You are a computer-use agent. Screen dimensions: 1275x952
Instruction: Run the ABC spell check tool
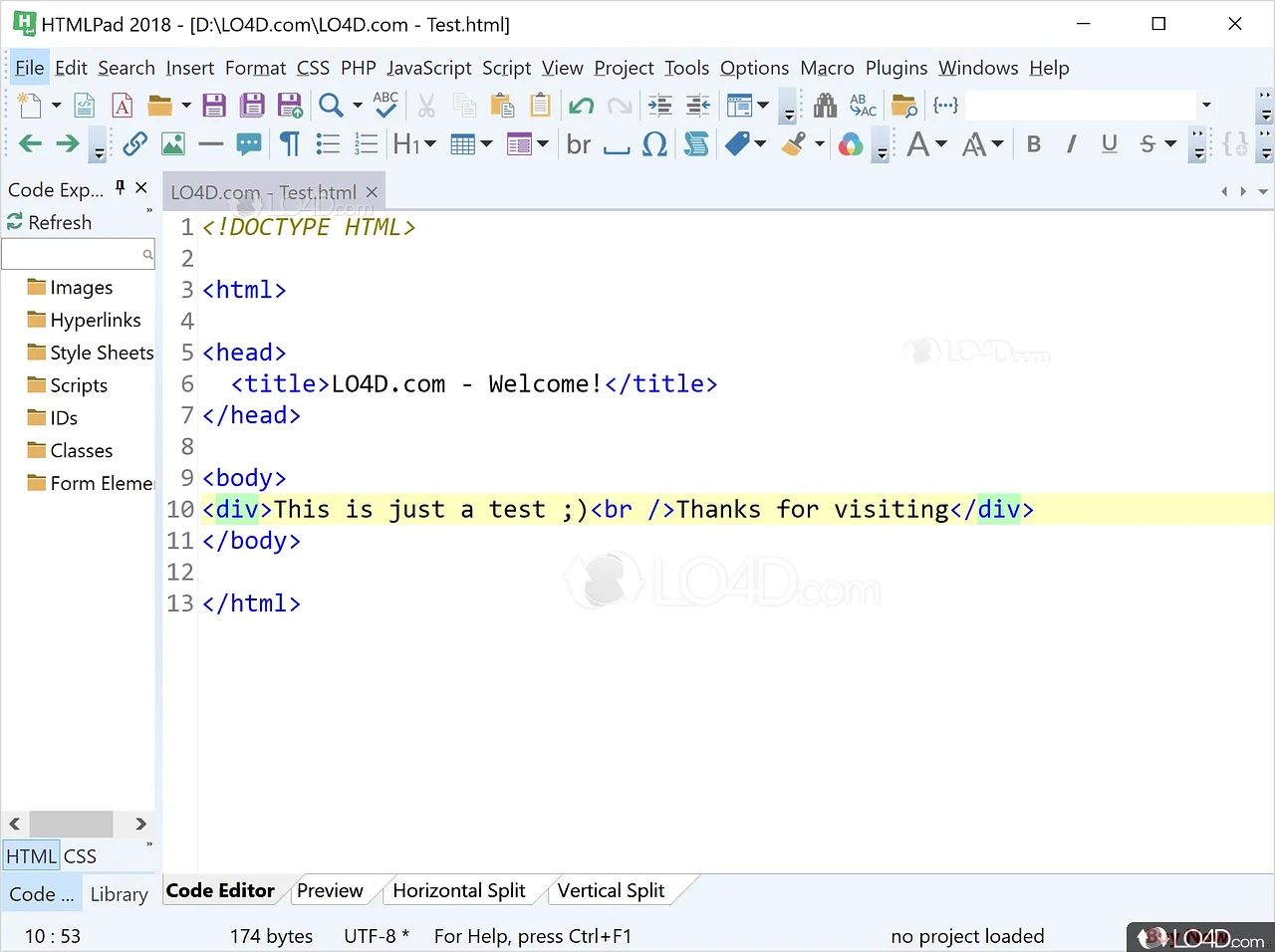click(385, 105)
